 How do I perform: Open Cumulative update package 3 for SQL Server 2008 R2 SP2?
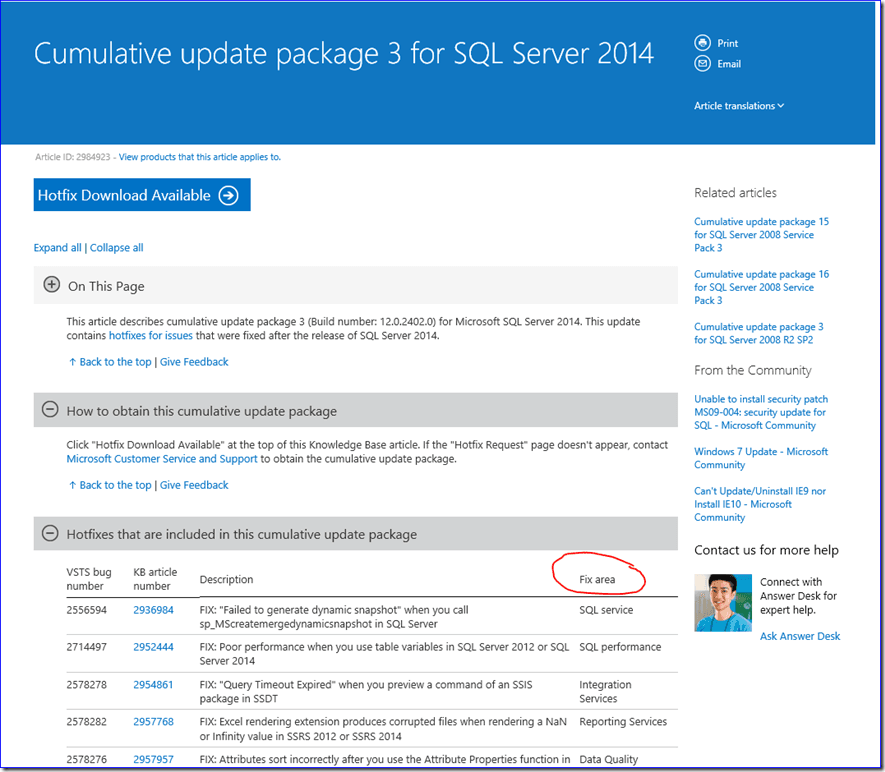click(759, 333)
